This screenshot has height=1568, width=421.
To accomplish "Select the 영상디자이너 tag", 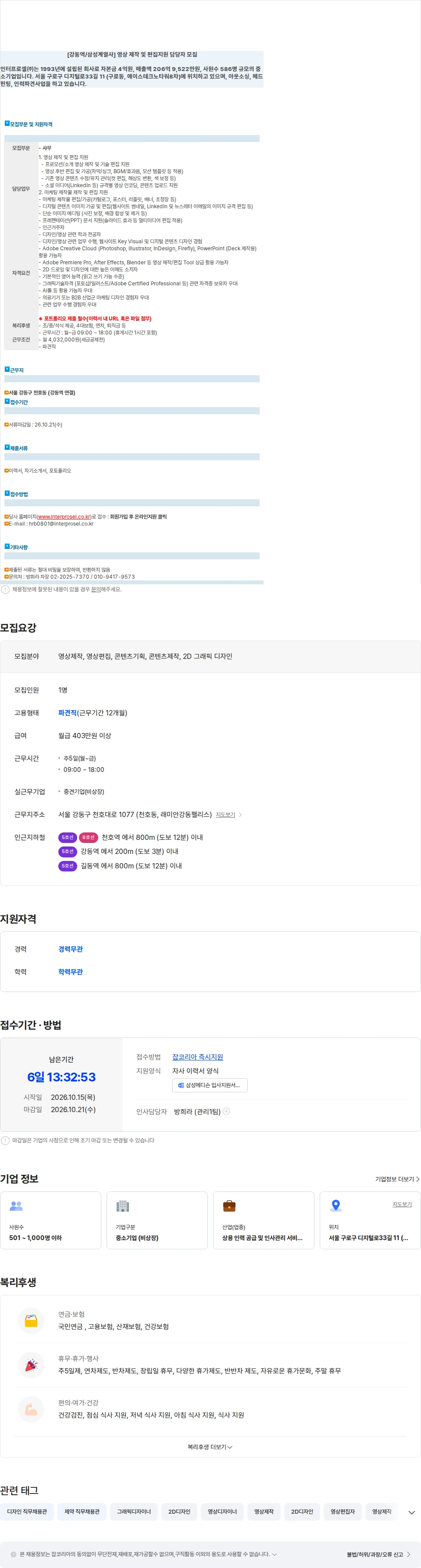I will [x=222, y=1511].
